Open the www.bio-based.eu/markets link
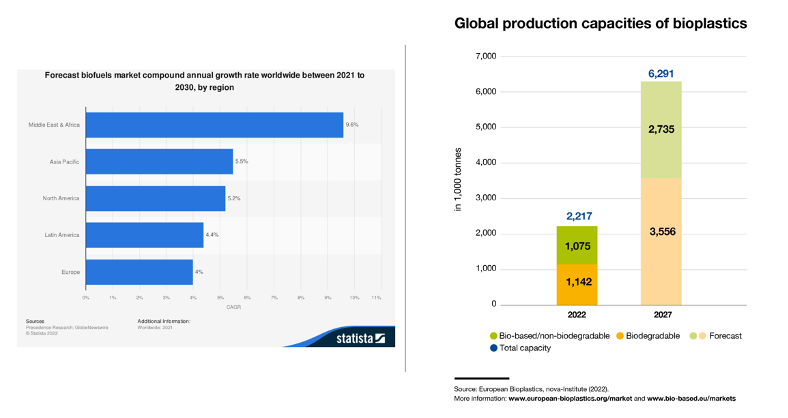Screen dimensions: 788x418 pyautogui.click(x=689, y=397)
